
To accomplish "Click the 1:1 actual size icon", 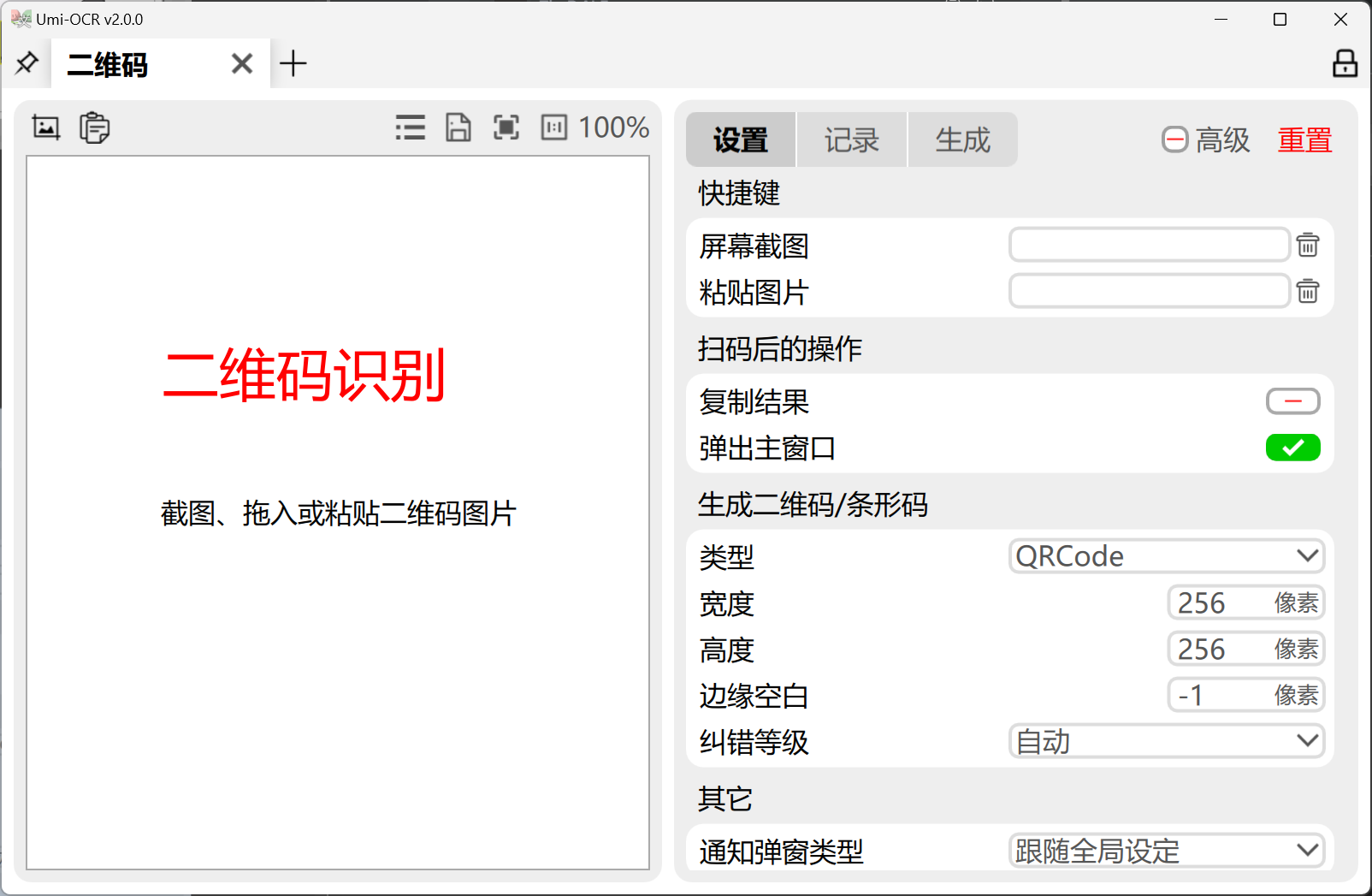I will click(x=554, y=128).
